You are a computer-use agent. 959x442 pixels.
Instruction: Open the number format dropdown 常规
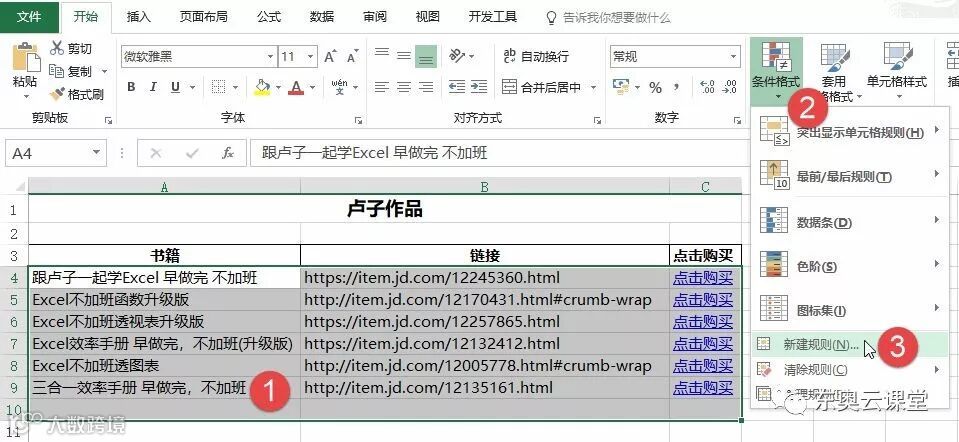click(733, 57)
